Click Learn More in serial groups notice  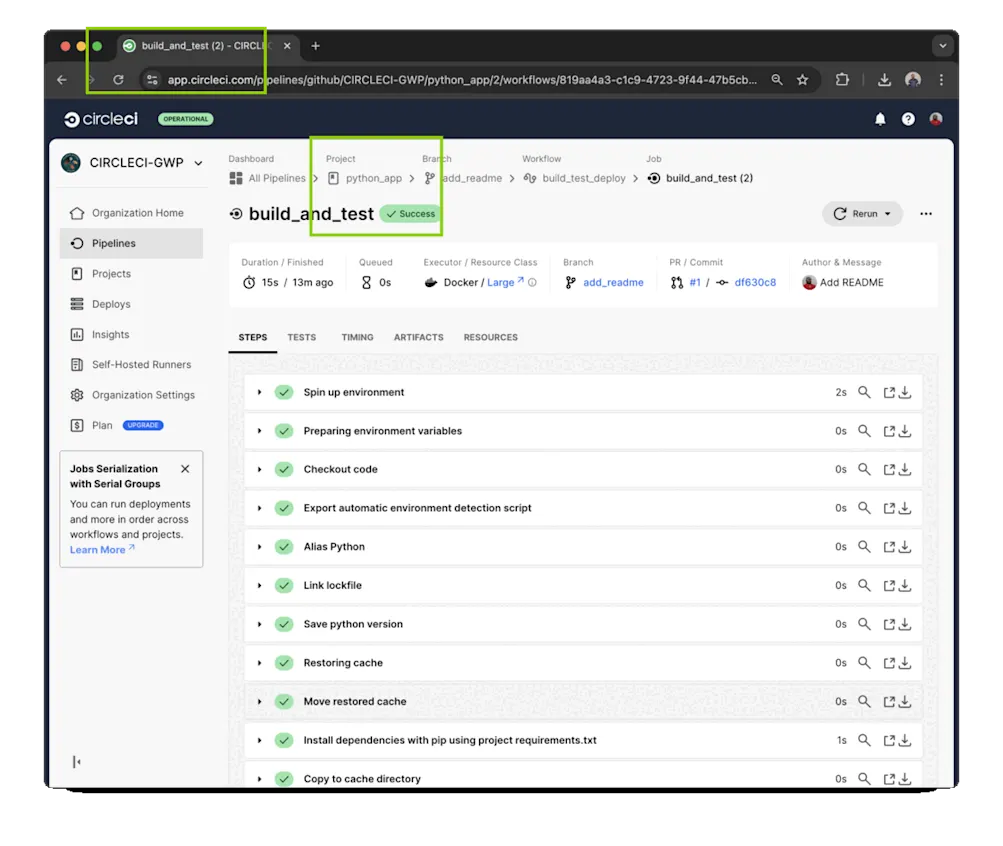(102, 550)
